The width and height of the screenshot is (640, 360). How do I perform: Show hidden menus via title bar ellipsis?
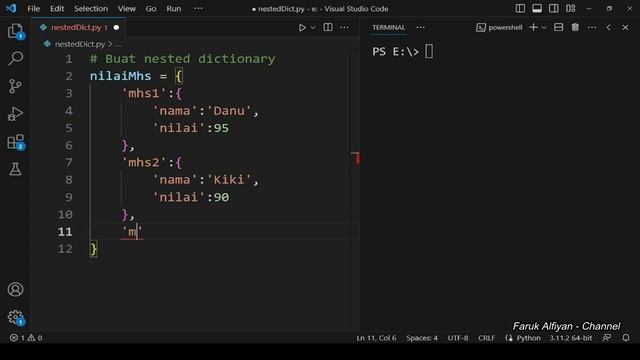[198, 9]
